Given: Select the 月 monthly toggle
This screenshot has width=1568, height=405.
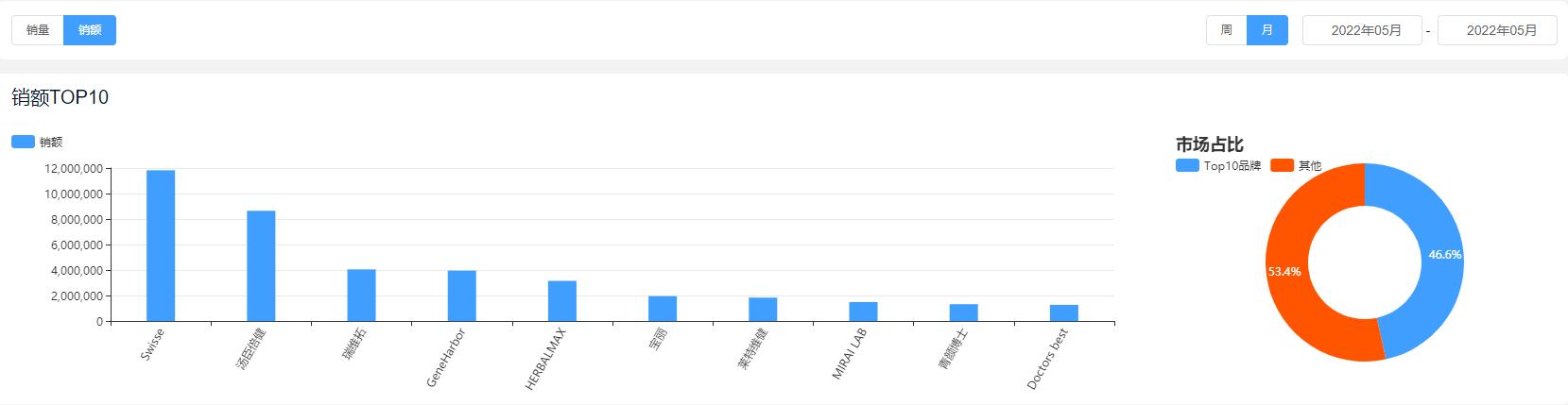Looking at the screenshot, I should [x=1266, y=30].
